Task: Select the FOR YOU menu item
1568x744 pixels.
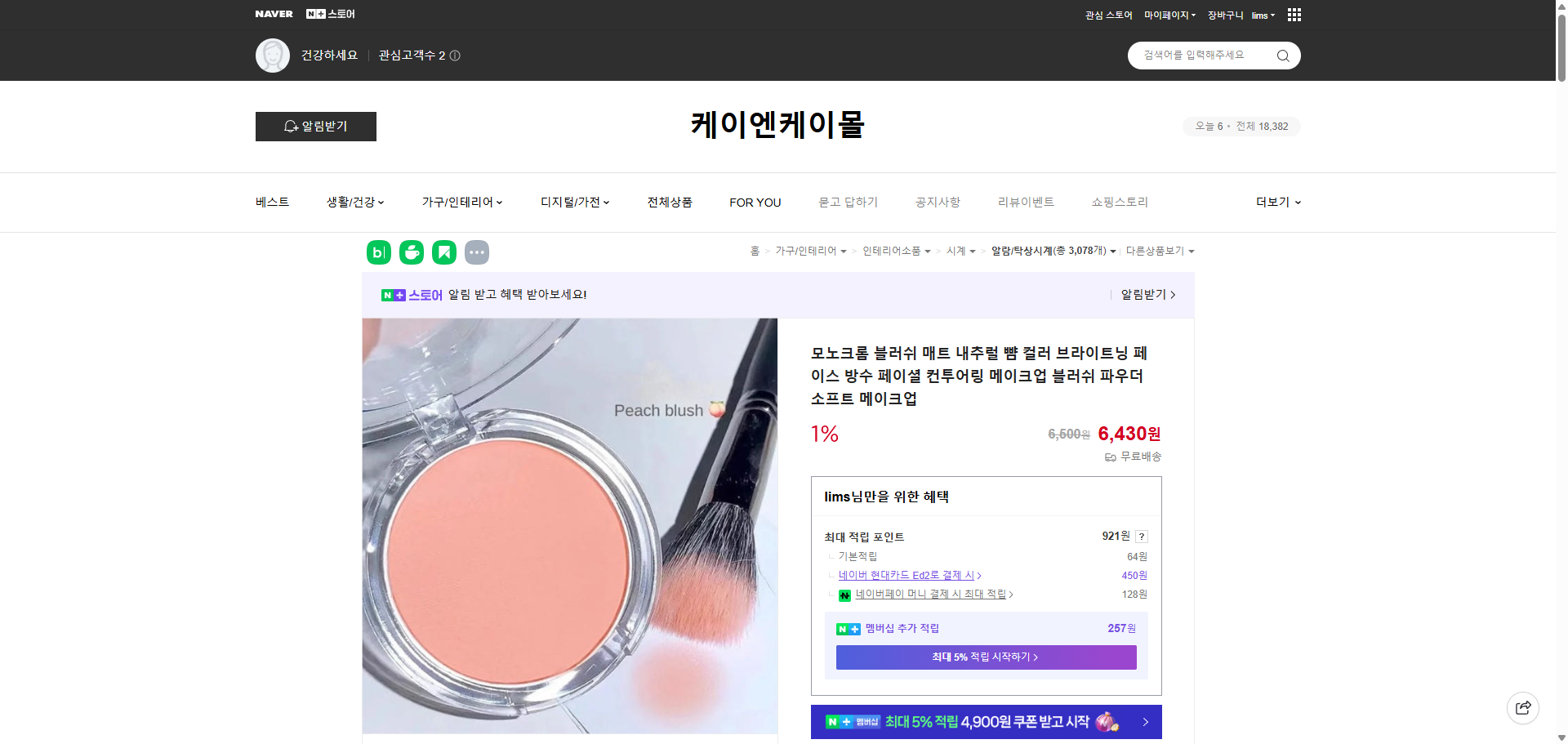Action: pyautogui.click(x=755, y=202)
